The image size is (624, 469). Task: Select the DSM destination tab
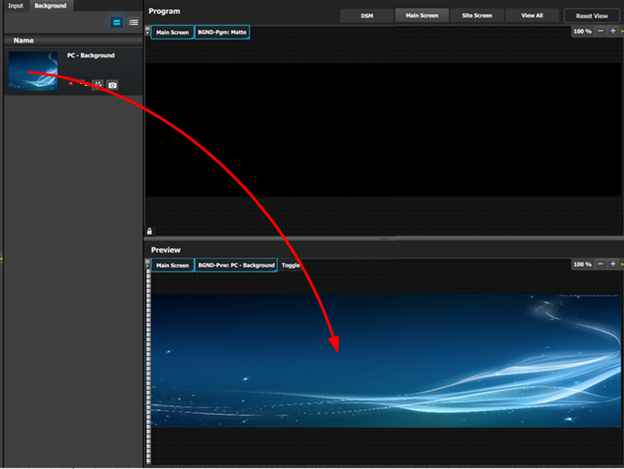(367, 16)
